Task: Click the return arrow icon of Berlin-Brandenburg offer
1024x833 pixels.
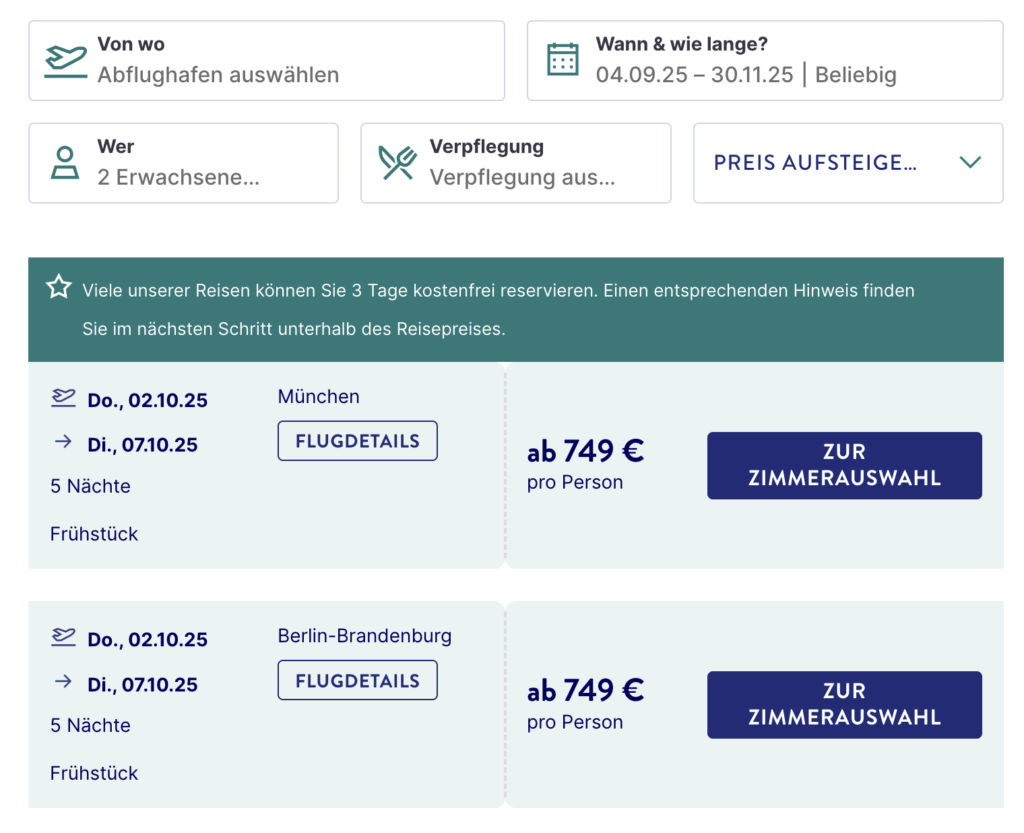Action: point(63,682)
